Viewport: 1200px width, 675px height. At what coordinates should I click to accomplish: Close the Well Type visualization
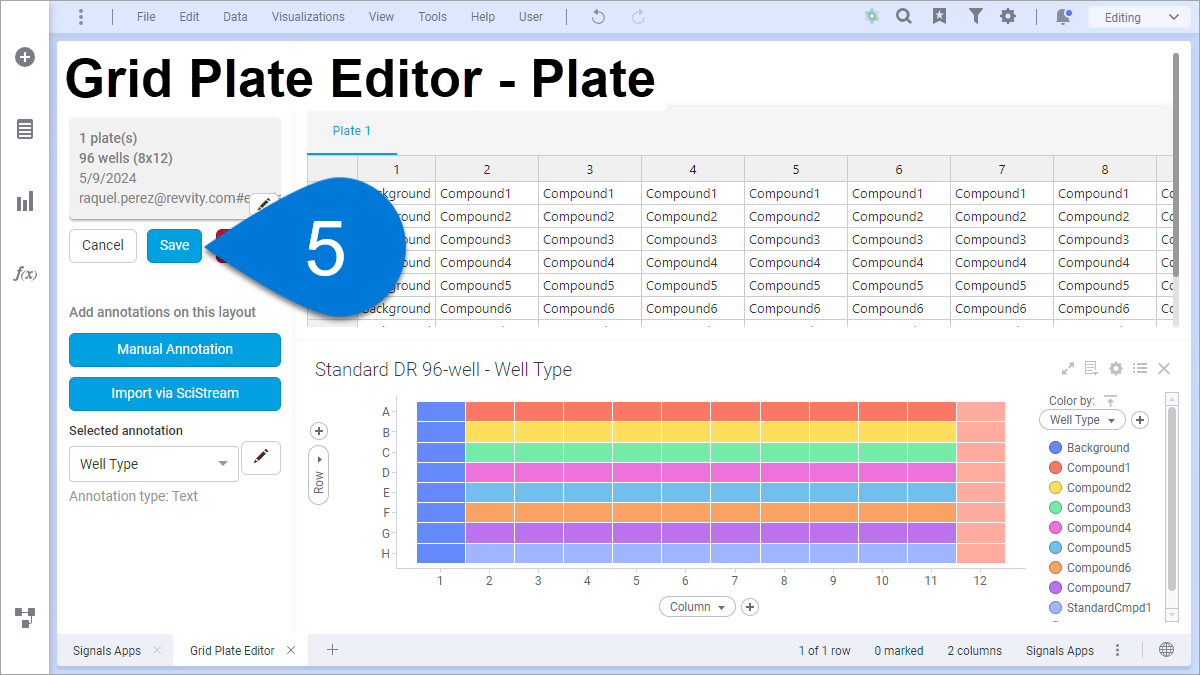coord(1164,369)
